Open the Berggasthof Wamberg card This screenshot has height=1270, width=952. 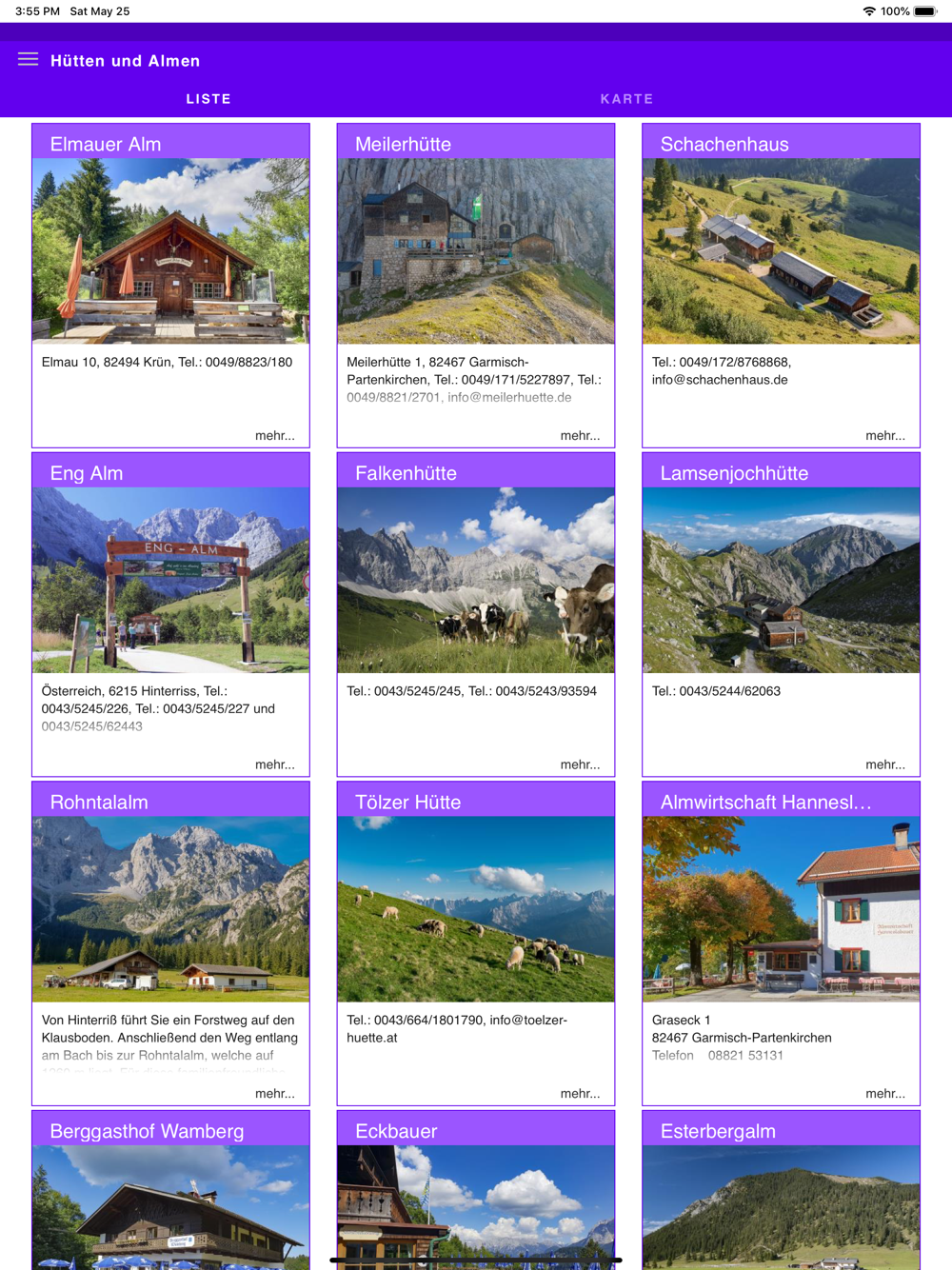coord(170,1190)
